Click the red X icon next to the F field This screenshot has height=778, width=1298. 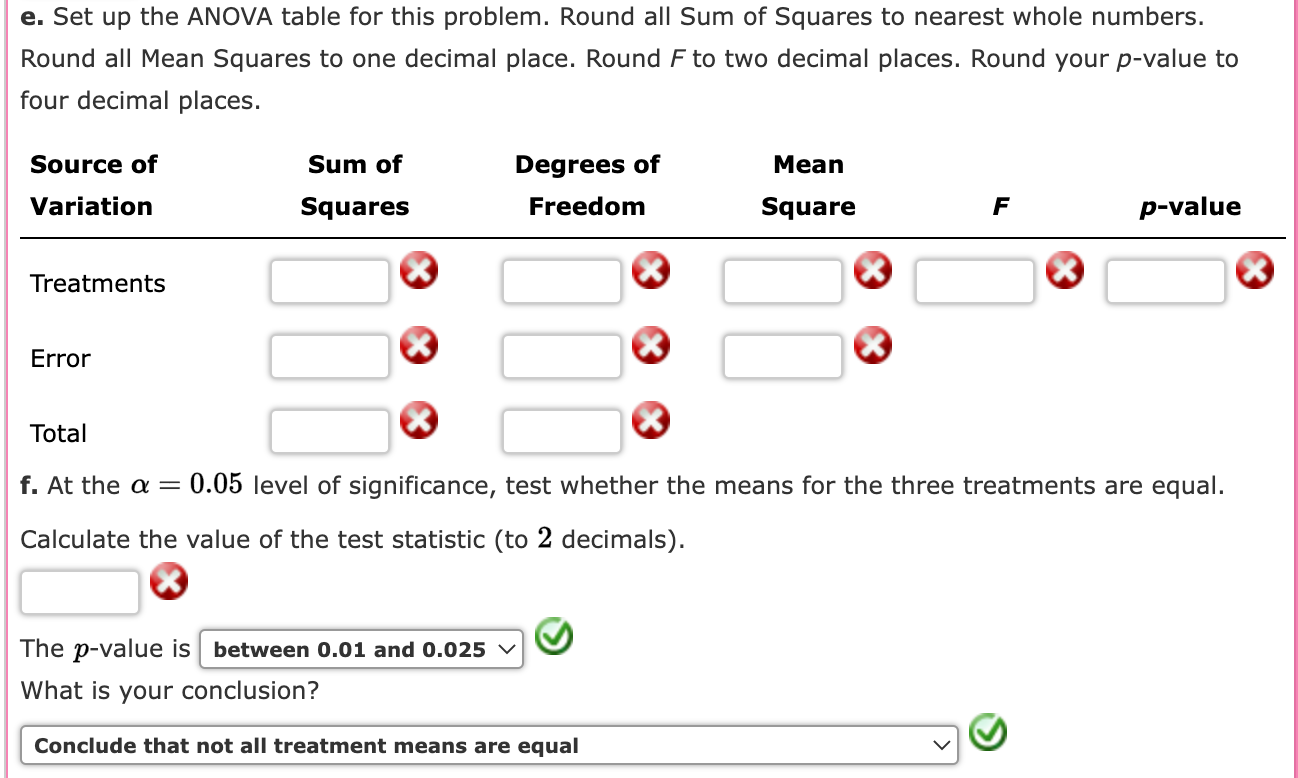(1065, 269)
